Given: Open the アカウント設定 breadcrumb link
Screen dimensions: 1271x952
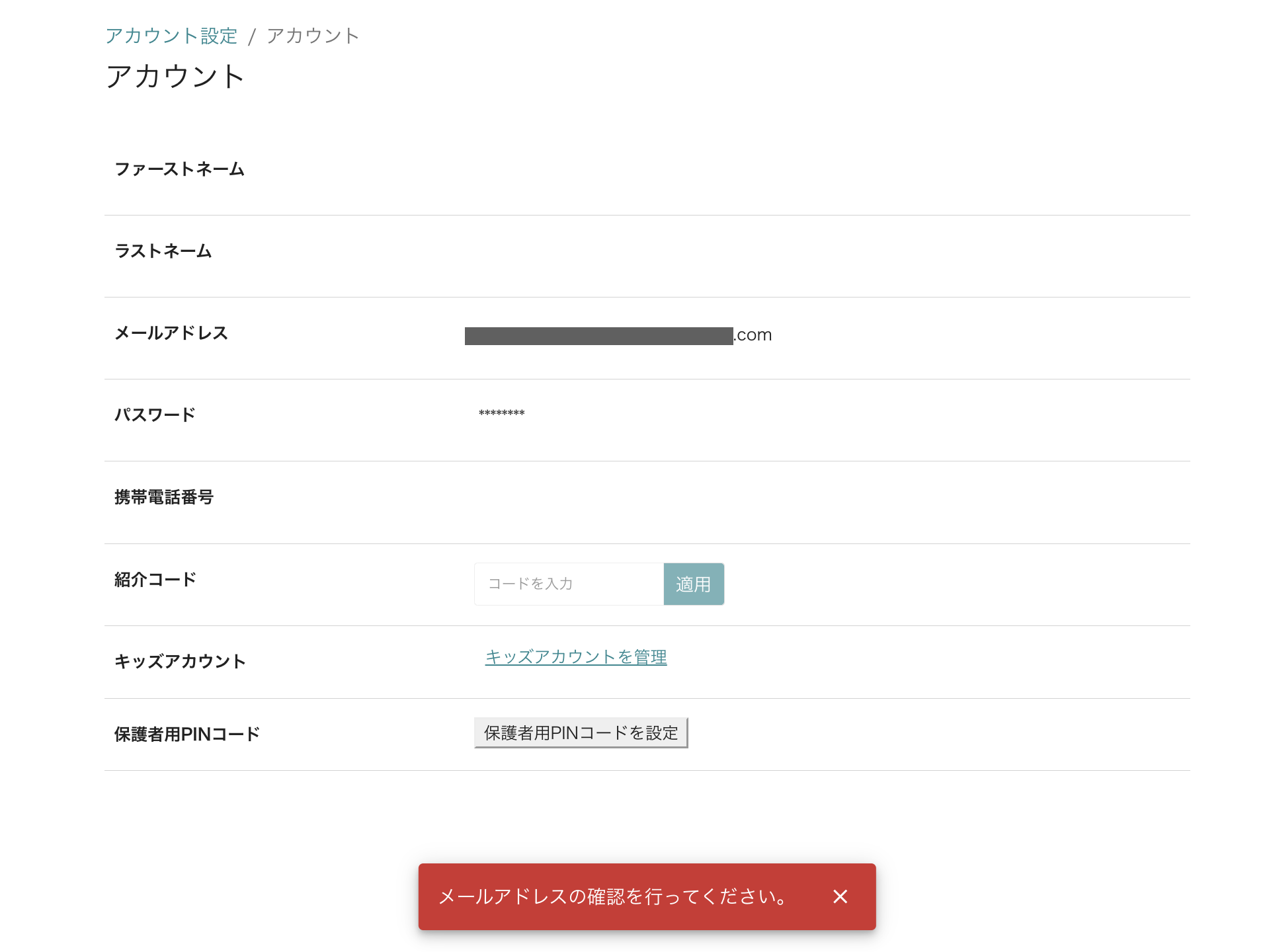Looking at the screenshot, I should click(x=171, y=36).
